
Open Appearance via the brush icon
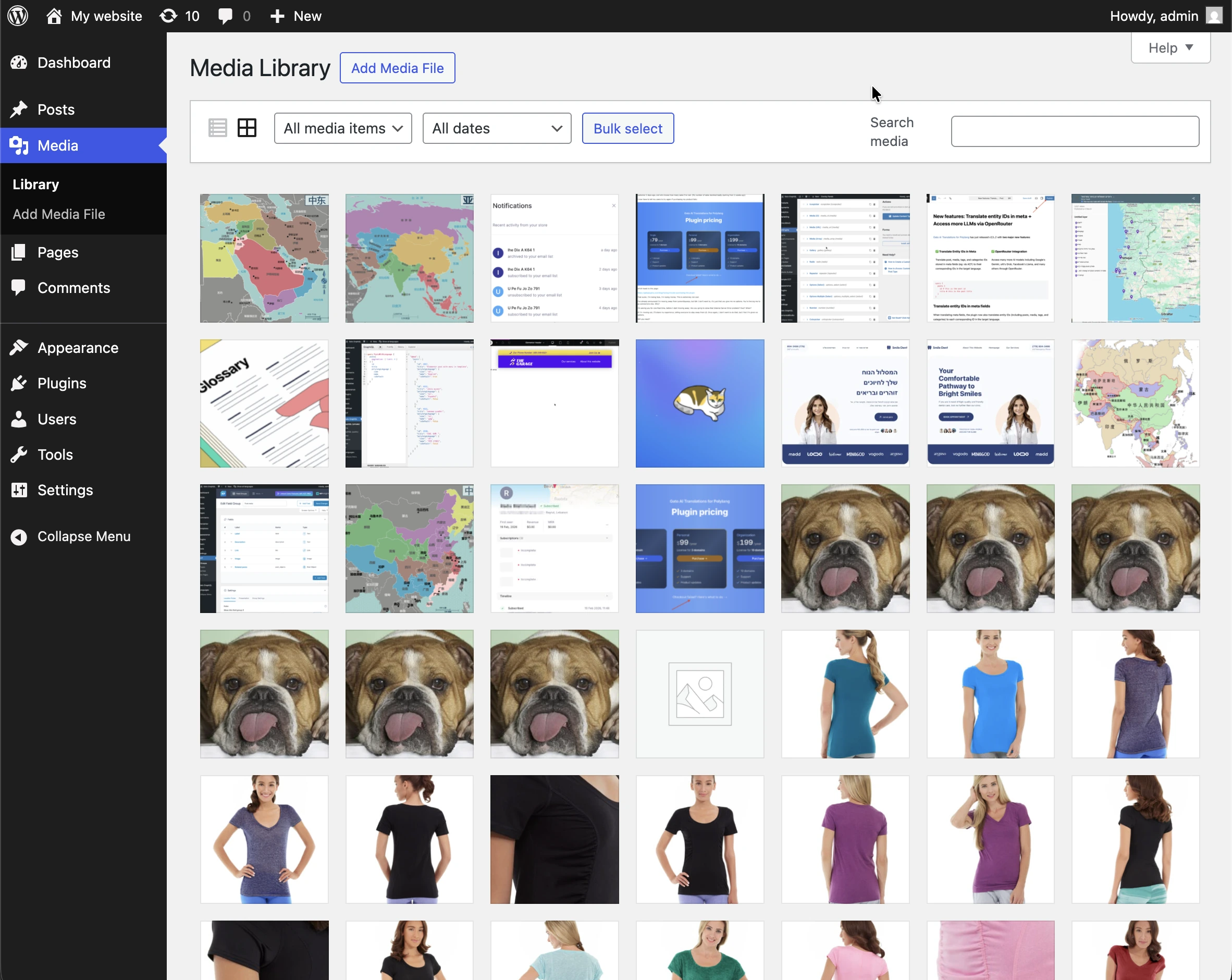pyautogui.click(x=19, y=347)
